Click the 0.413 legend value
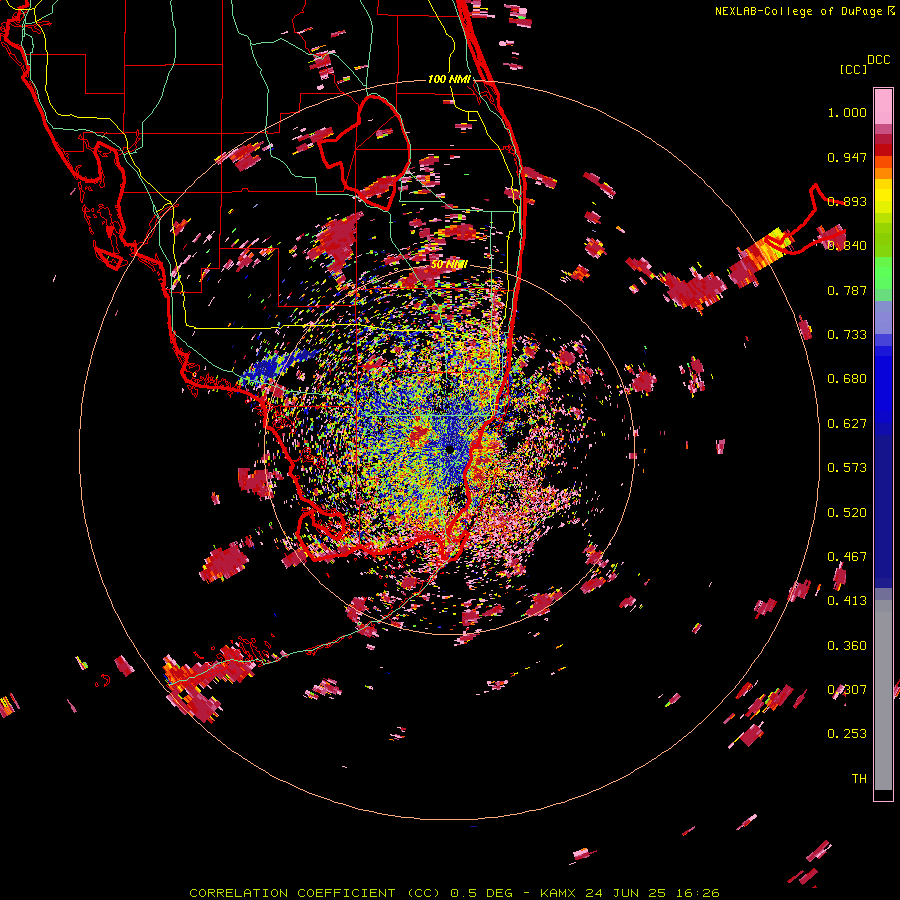Viewport: 900px width, 900px height. (847, 601)
